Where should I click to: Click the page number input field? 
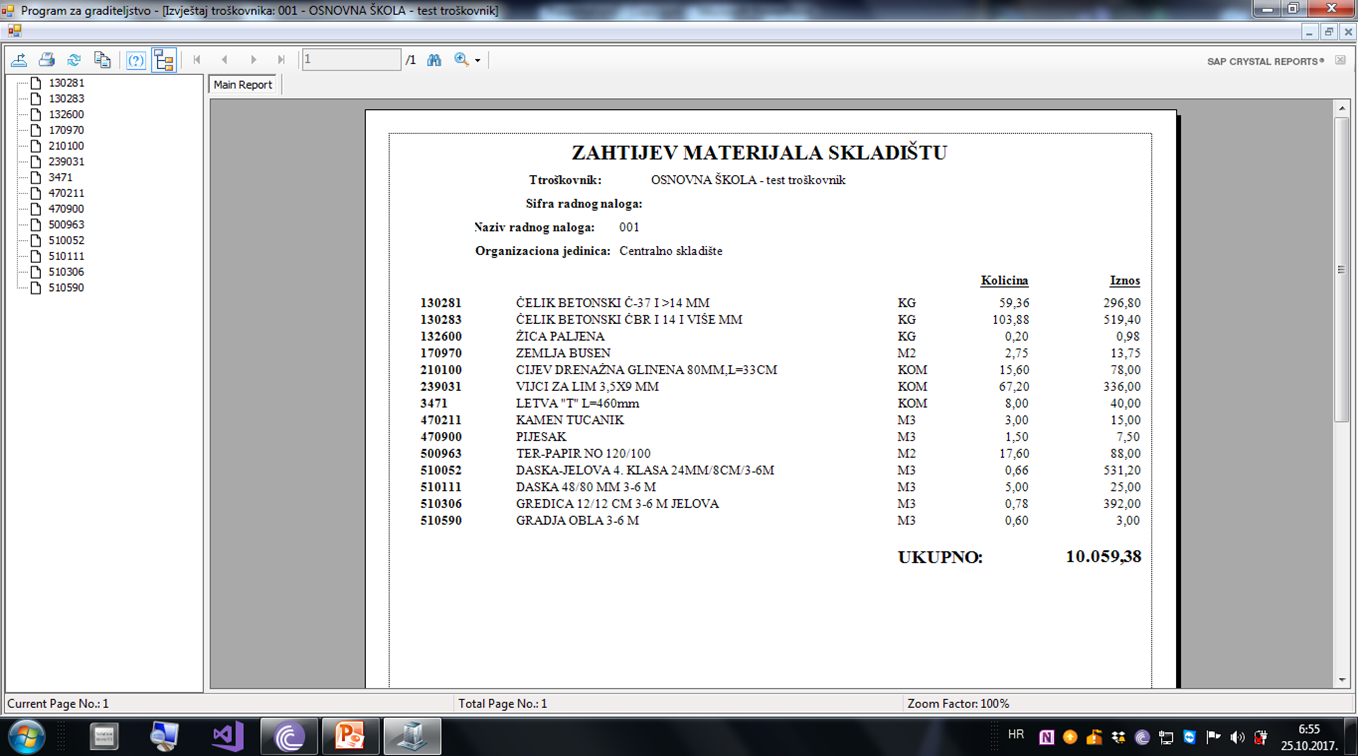click(351, 60)
